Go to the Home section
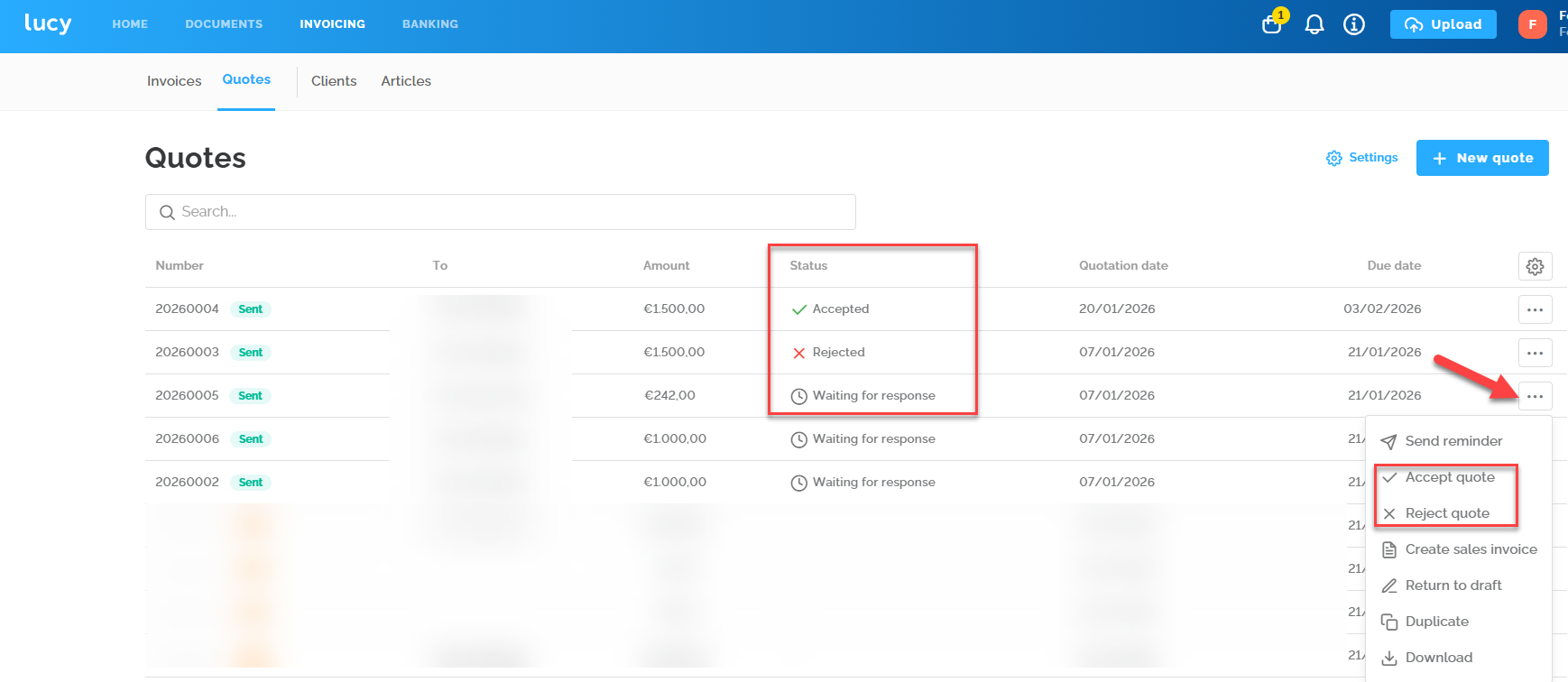Image resolution: width=1568 pixels, height=682 pixels. click(x=130, y=24)
